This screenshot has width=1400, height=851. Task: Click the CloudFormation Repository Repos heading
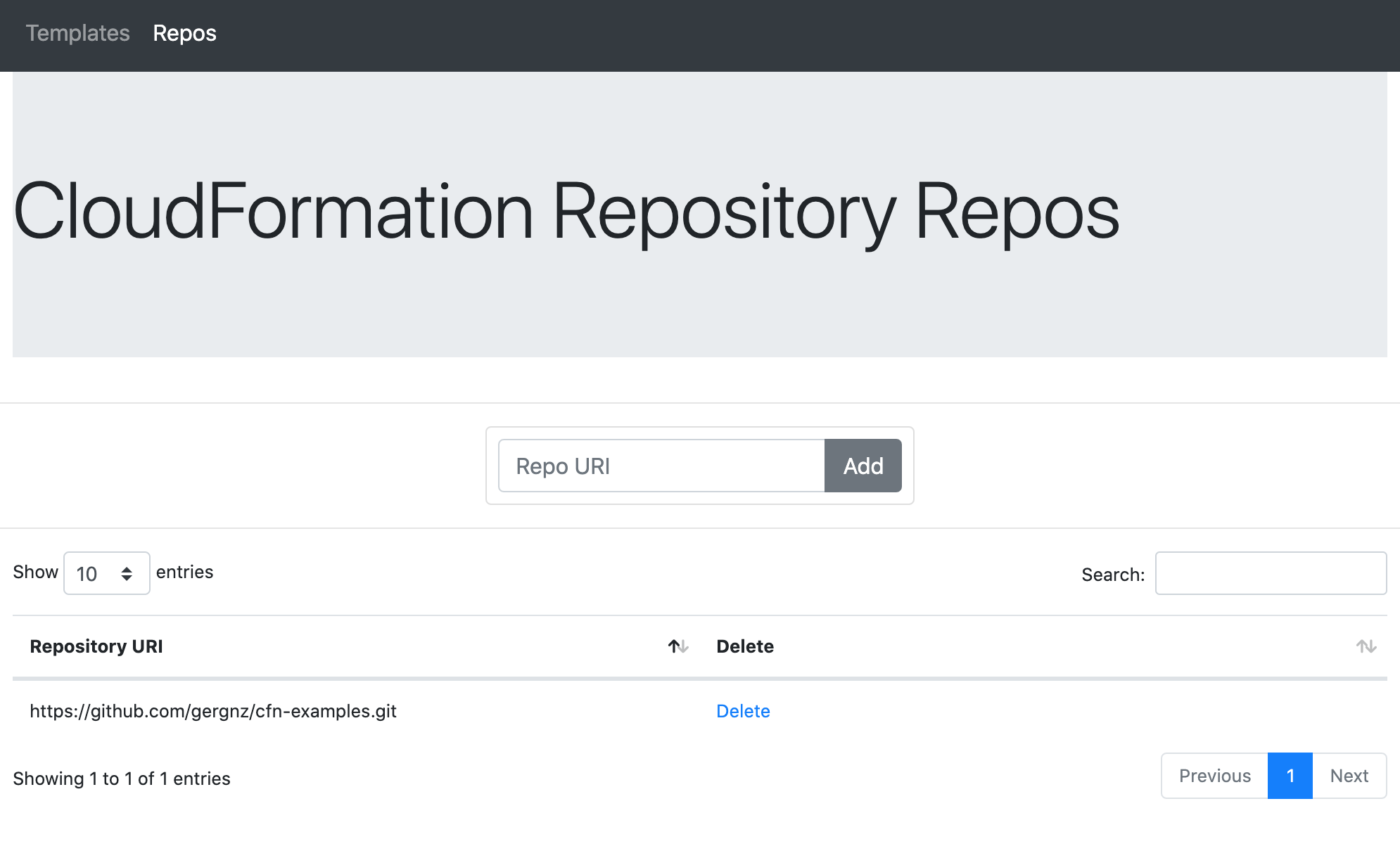(566, 212)
